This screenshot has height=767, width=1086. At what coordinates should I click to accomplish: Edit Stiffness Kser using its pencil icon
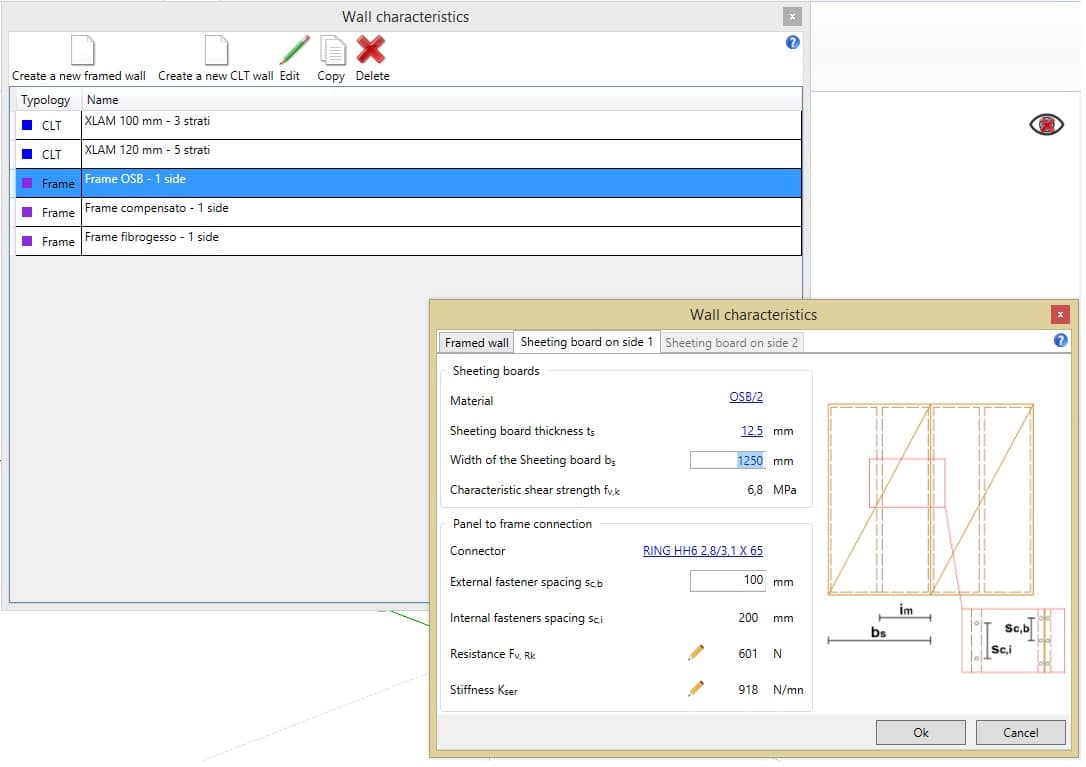(696, 689)
